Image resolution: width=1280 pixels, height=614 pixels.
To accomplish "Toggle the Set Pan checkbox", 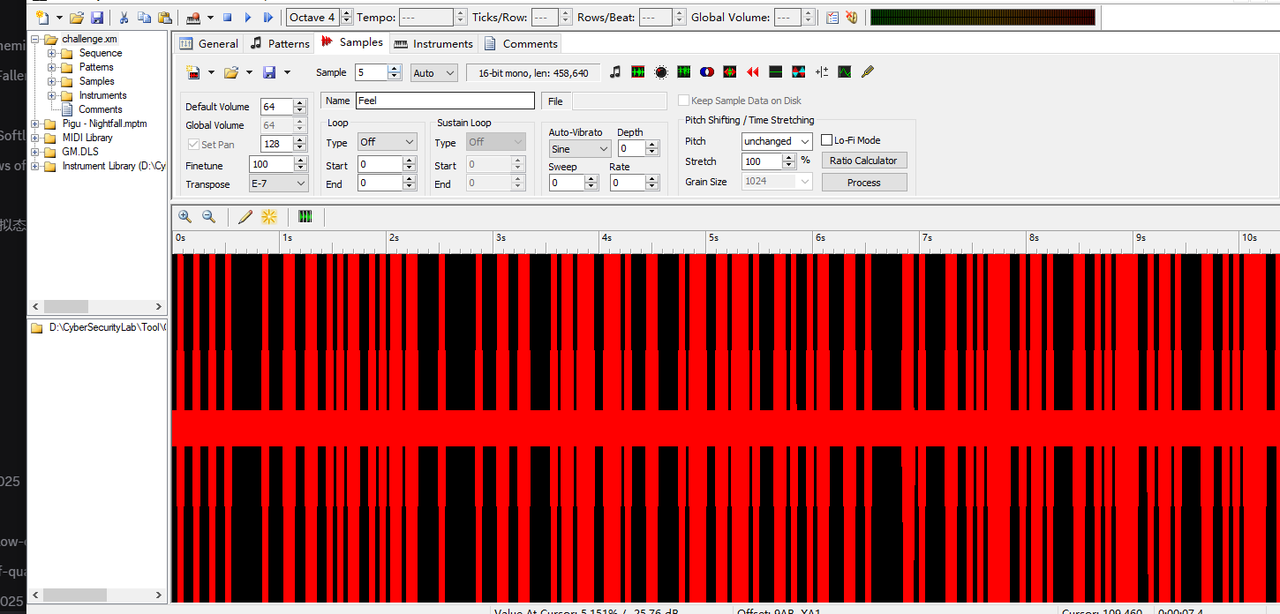I will [194, 144].
